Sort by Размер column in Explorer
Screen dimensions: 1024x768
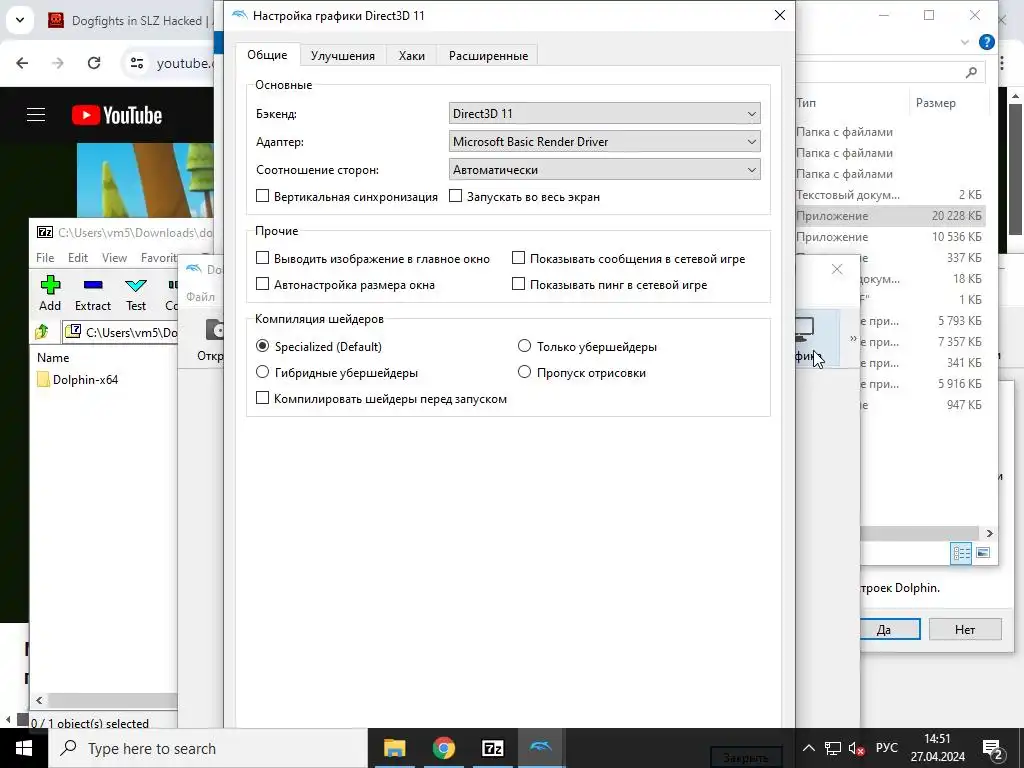(935, 103)
